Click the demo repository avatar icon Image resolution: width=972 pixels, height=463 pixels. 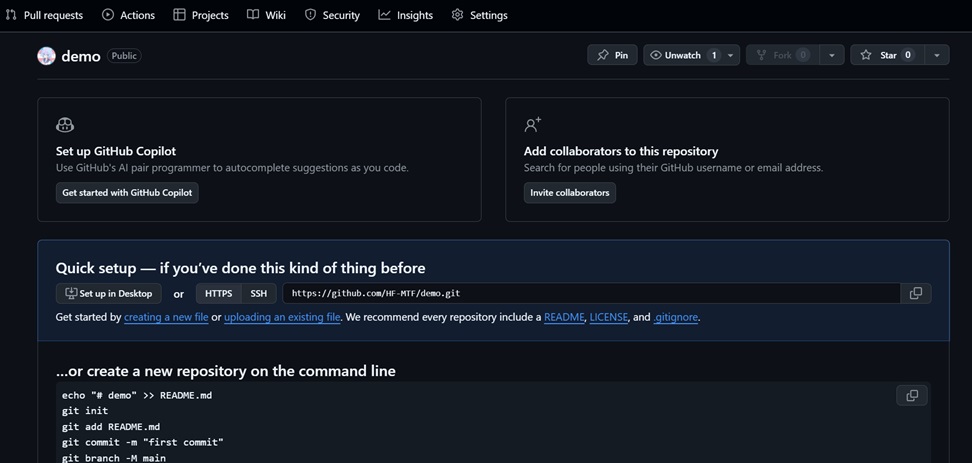point(46,56)
